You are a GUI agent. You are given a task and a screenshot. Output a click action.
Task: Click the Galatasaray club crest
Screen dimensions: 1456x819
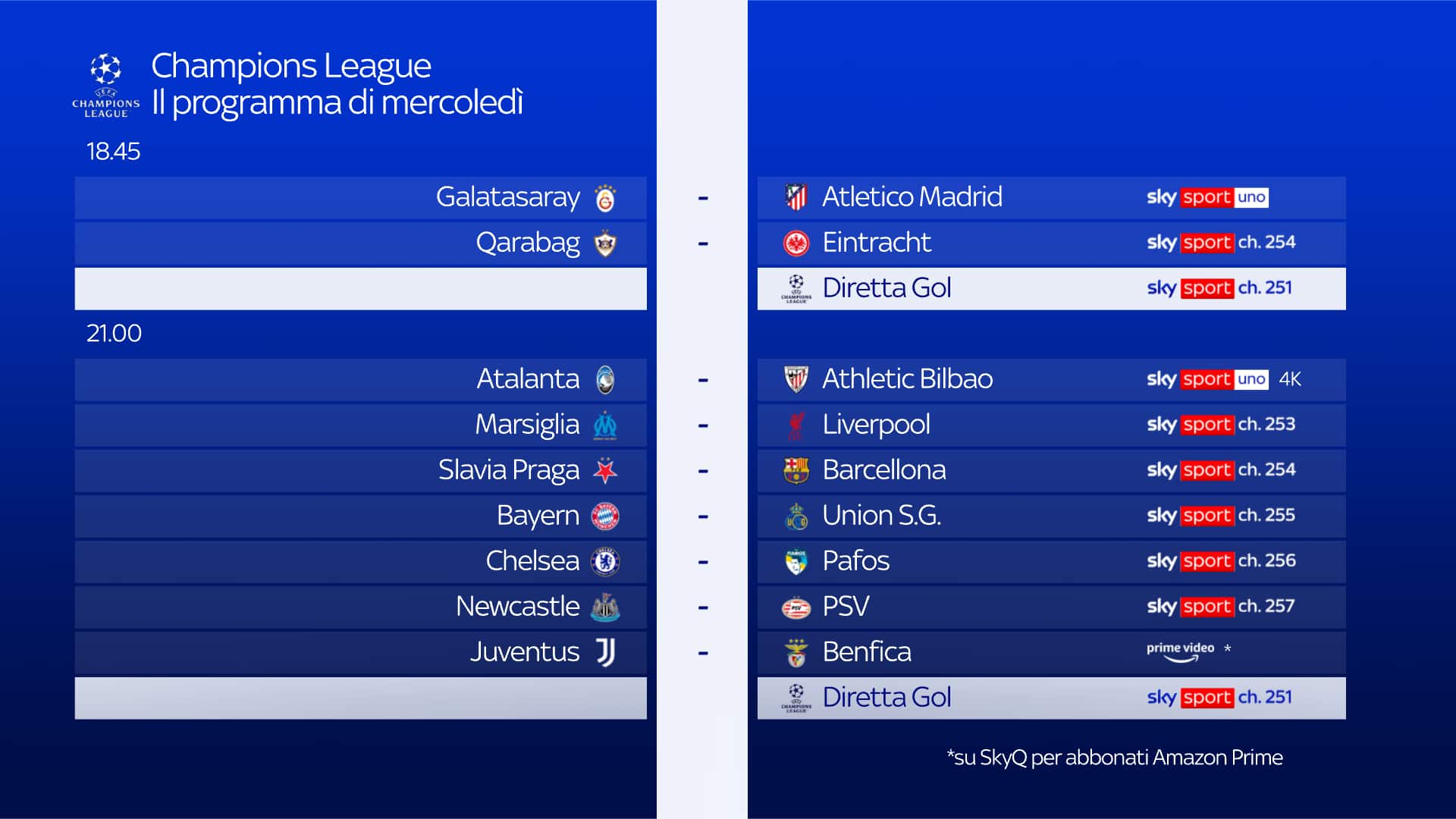point(605,199)
